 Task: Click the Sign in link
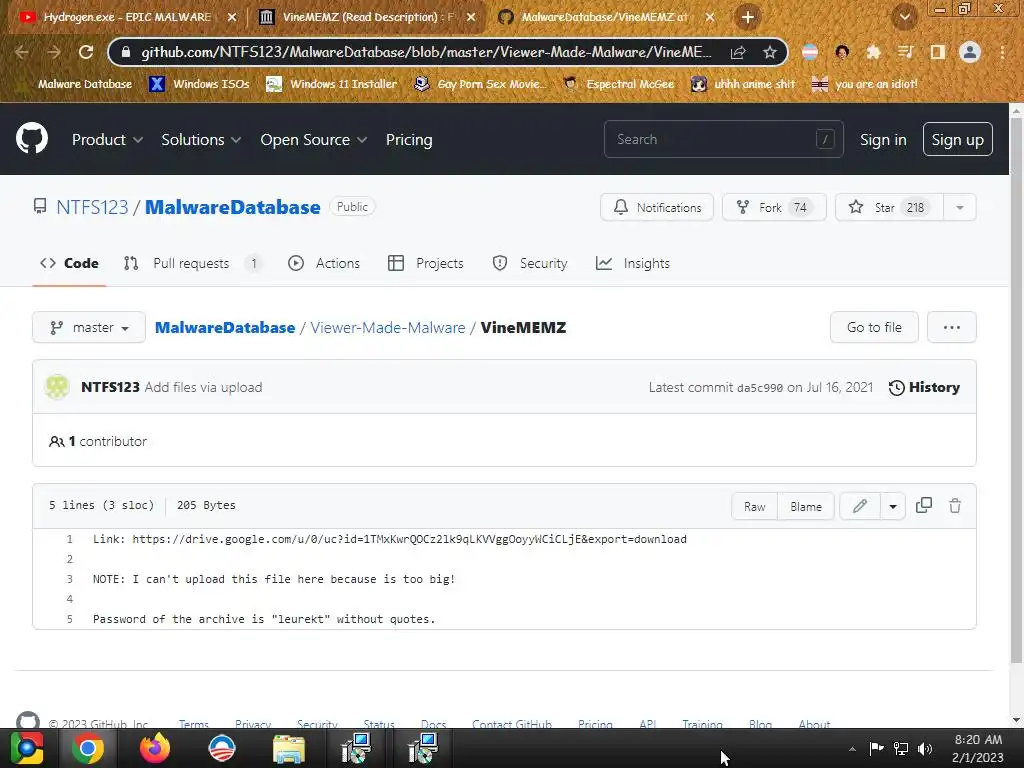point(883,140)
